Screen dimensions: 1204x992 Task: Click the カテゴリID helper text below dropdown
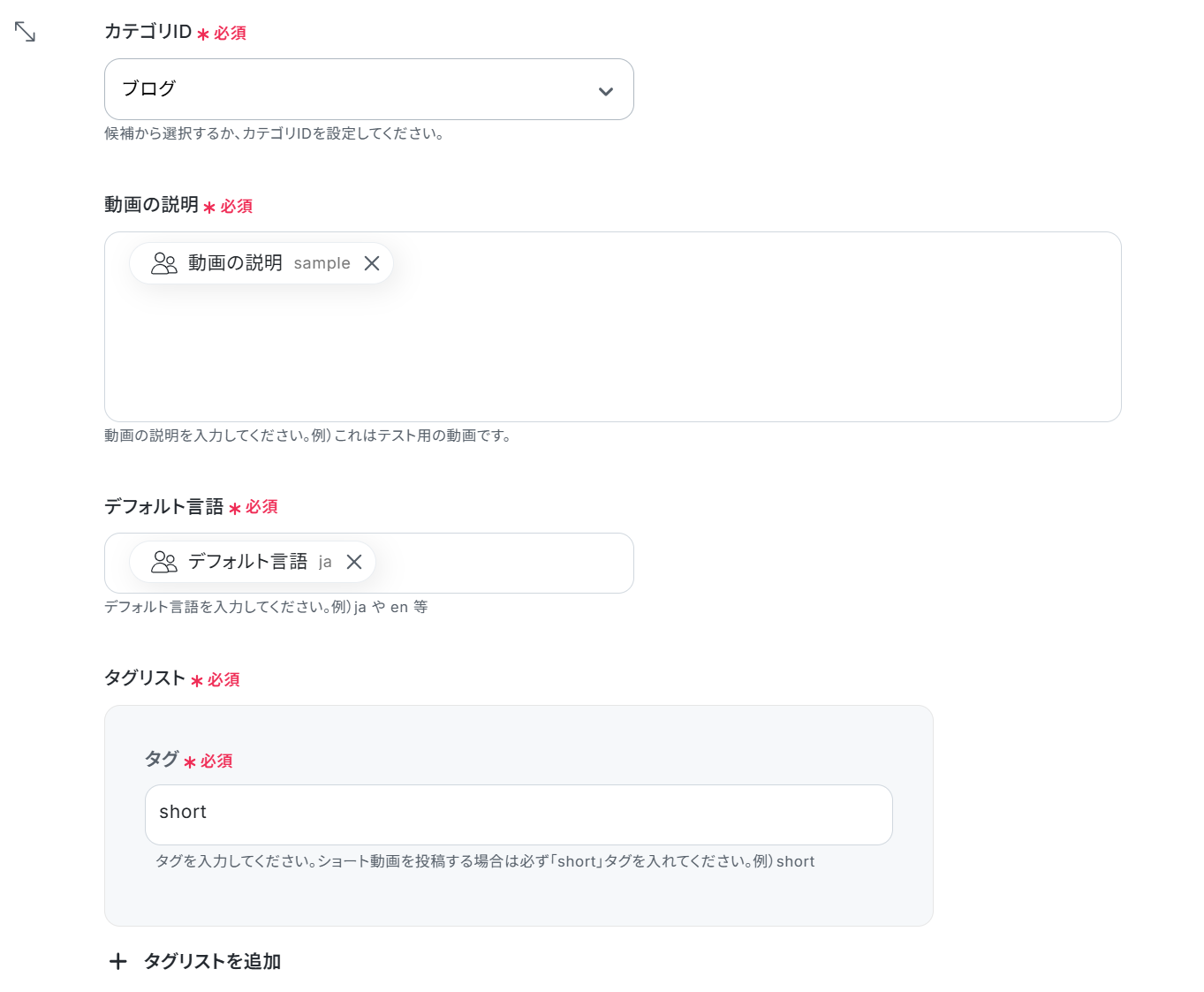(274, 133)
